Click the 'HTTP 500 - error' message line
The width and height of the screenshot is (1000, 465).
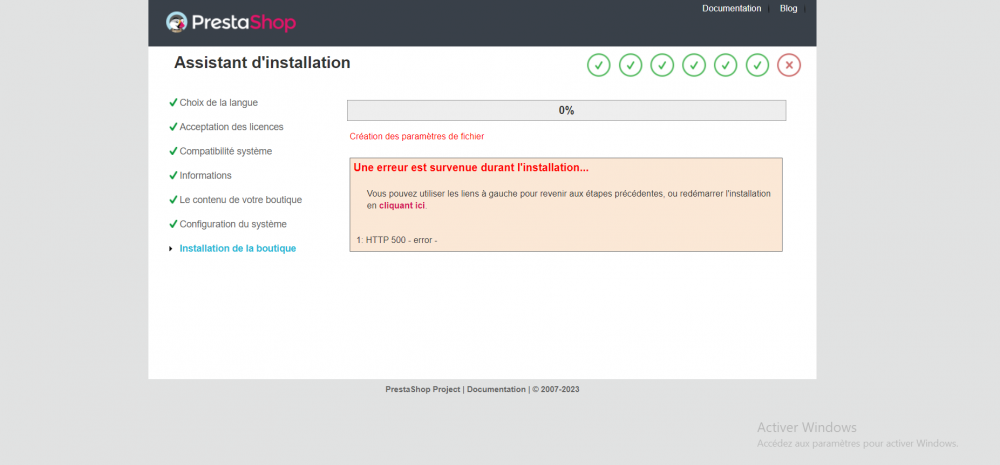click(x=397, y=240)
